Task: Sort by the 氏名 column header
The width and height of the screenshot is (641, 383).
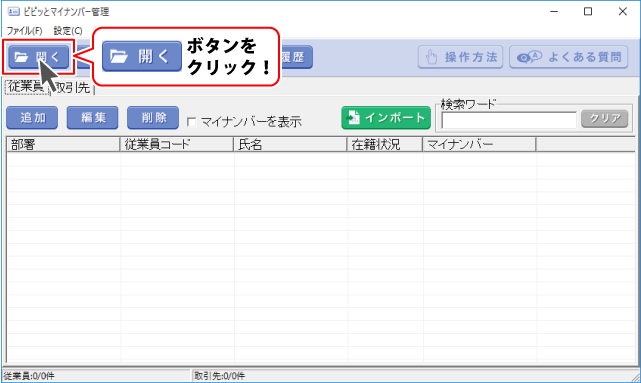Action: click(x=290, y=144)
